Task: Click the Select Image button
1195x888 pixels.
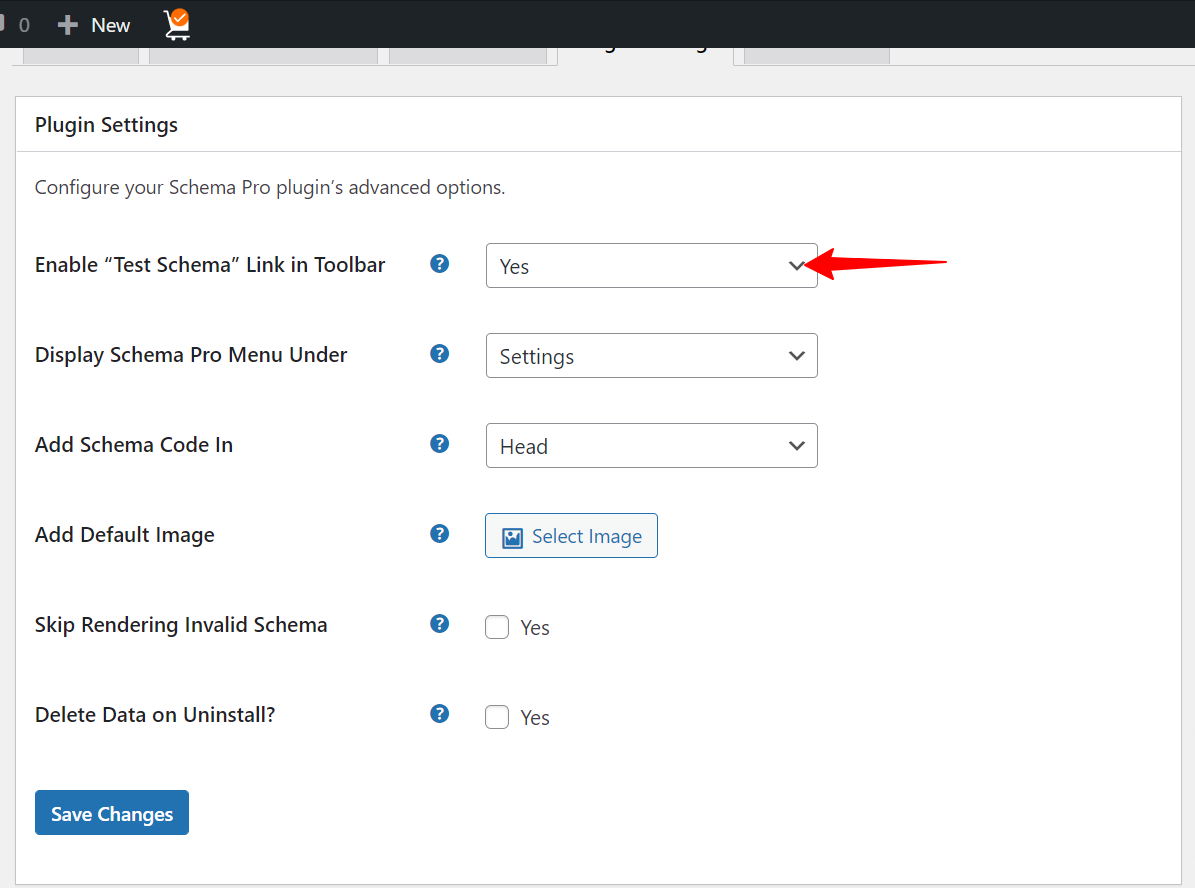Action: [x=571, y=536]
